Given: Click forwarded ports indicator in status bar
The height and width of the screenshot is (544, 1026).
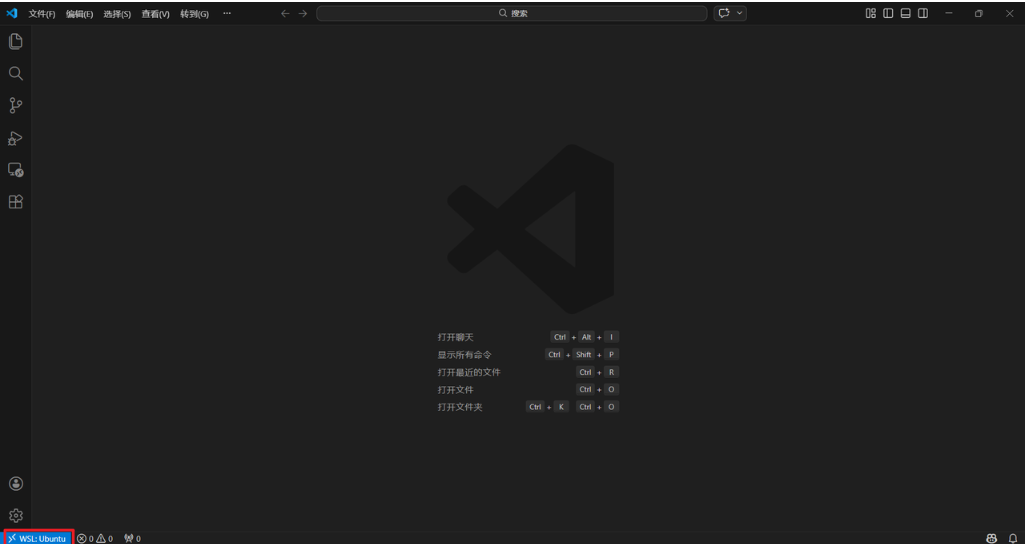Looking at the screenshot, I should (132, 539).
